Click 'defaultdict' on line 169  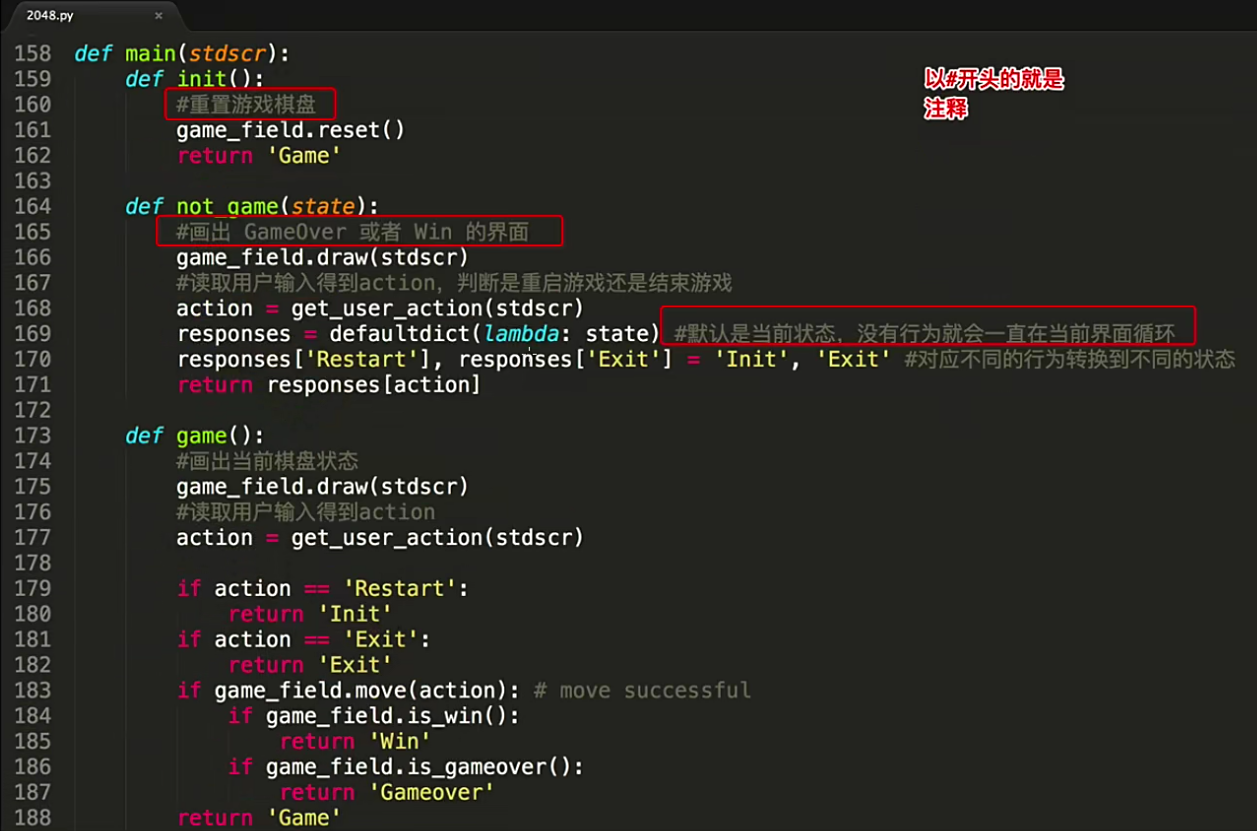399,334
